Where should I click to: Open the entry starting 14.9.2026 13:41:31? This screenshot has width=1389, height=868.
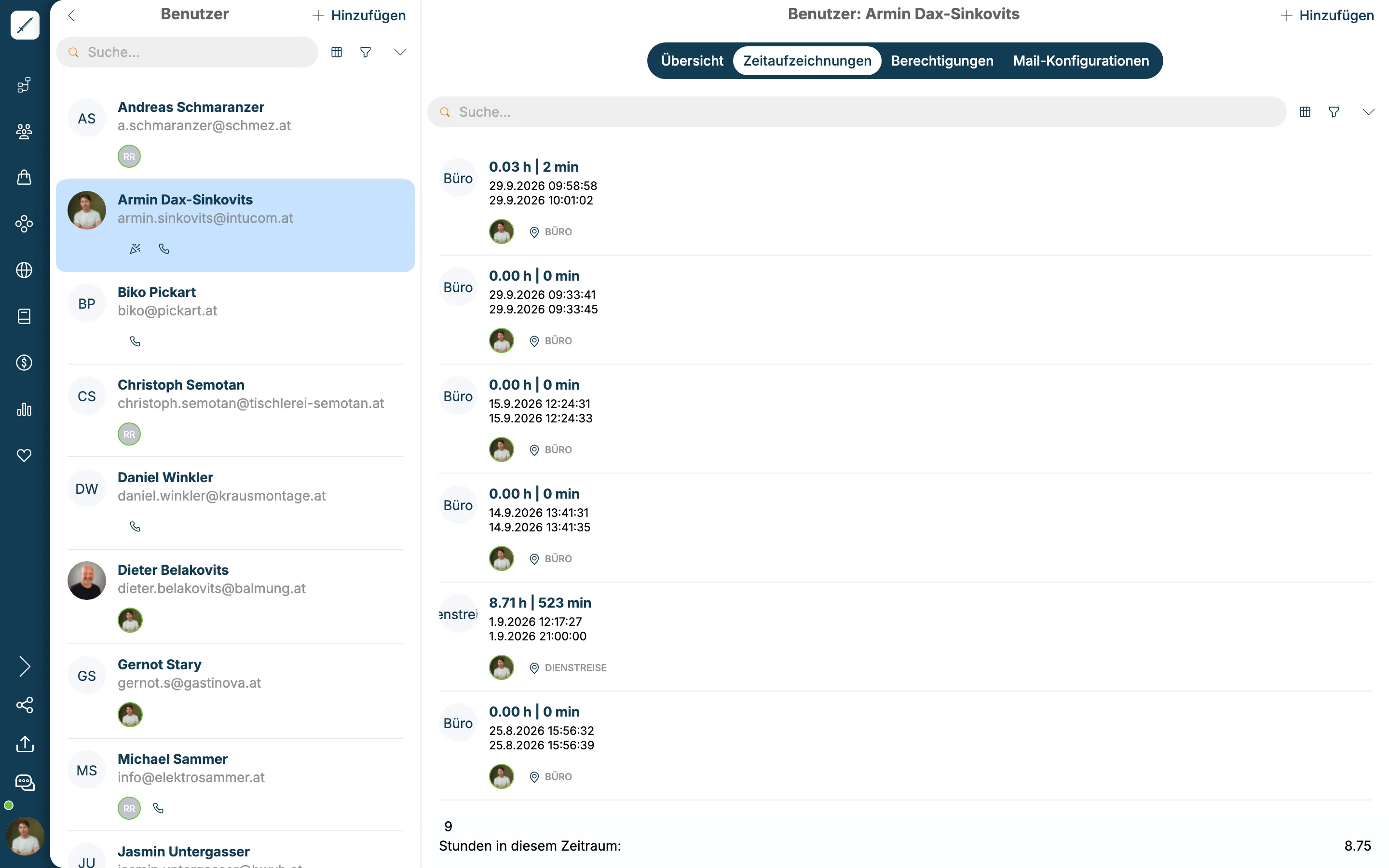(x=905, y=528)
